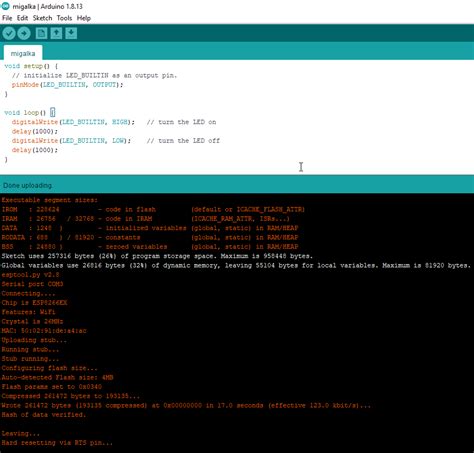Click the 'Leaving...' console line
This screenshot has width=474, height=453.
click(x=21, y=433)
